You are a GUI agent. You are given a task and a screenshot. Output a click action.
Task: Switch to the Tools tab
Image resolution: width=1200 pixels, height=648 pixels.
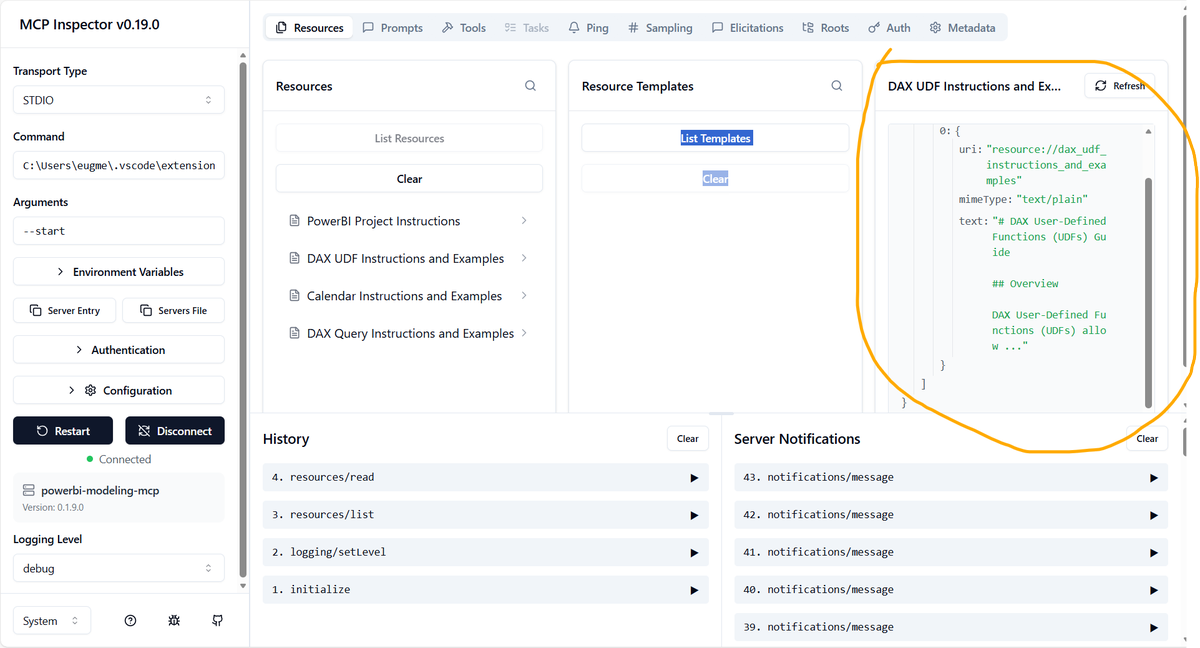click(464, 28)
